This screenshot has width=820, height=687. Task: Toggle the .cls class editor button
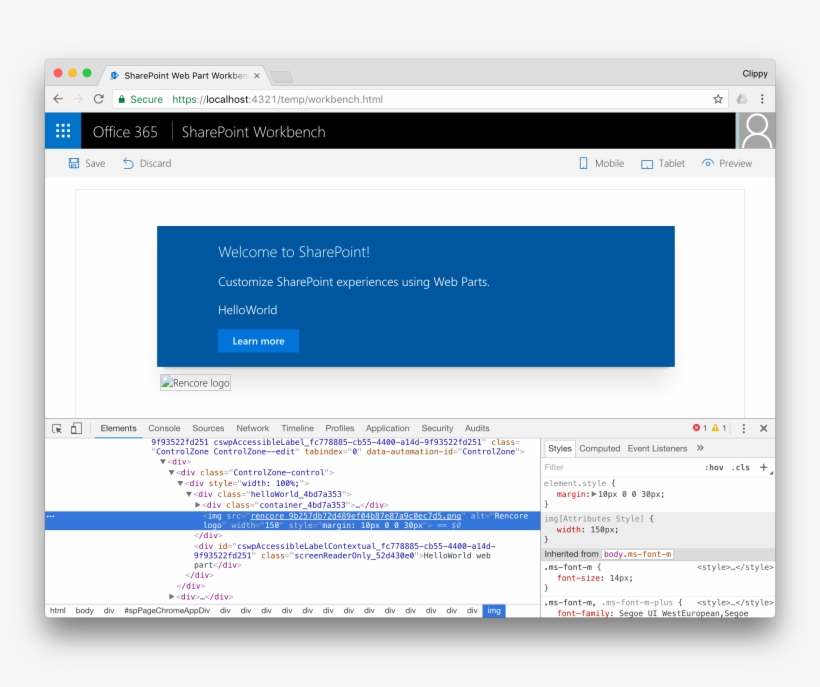pyautogui.click(x=741, y=467)
